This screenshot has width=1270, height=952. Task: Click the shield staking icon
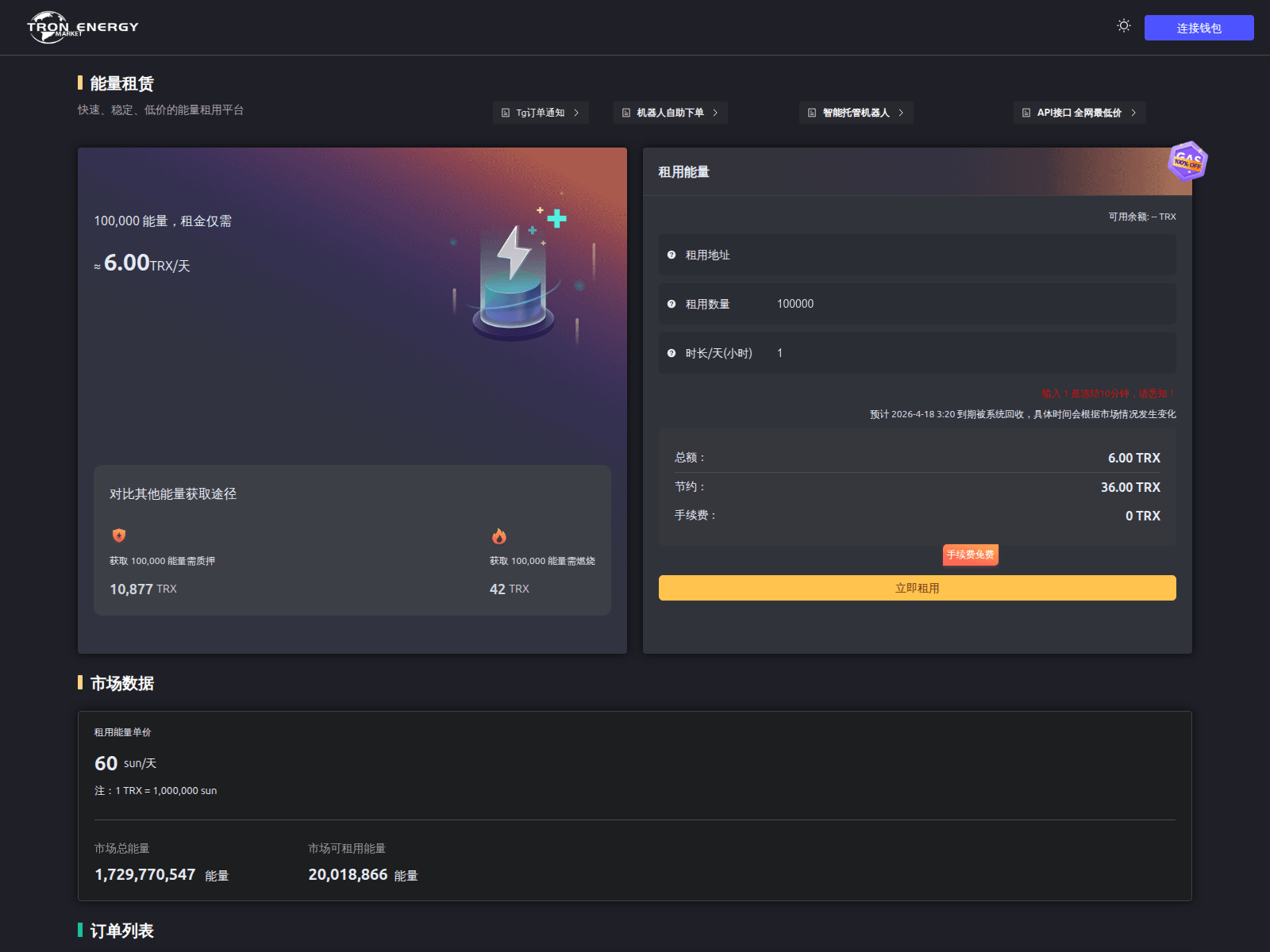pos(119,535)
